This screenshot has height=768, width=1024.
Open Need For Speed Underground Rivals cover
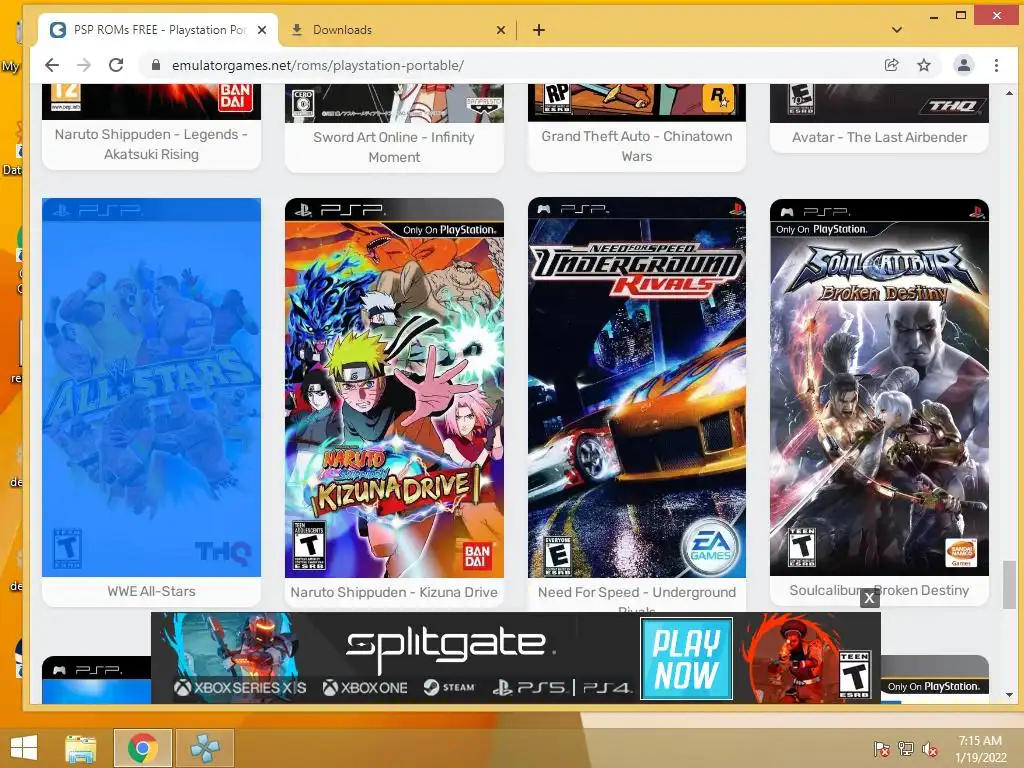click(637, 388)
